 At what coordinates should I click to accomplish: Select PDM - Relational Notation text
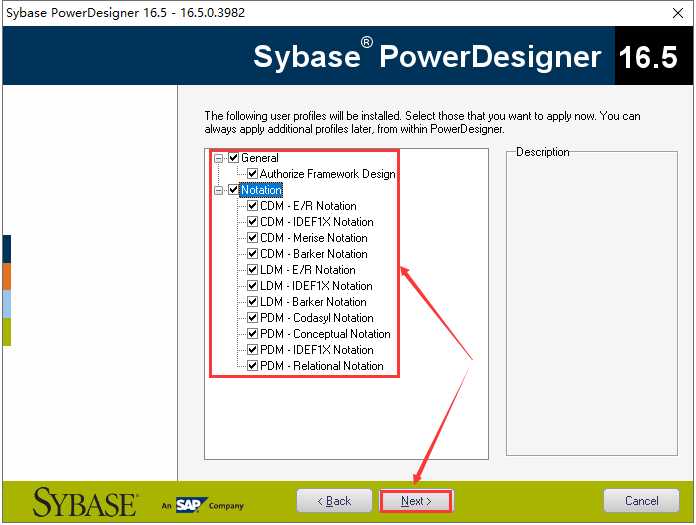pyautogui.click(x=322, y=366)
